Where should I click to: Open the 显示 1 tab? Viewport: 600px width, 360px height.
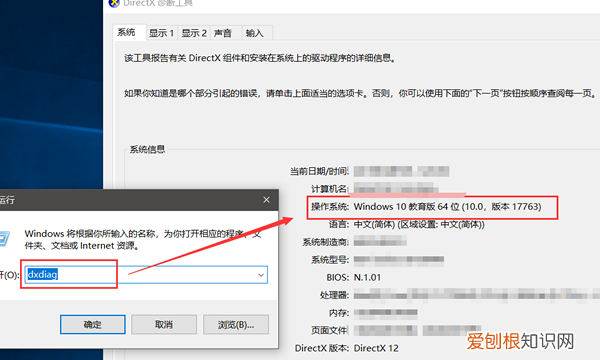(161, 33)
